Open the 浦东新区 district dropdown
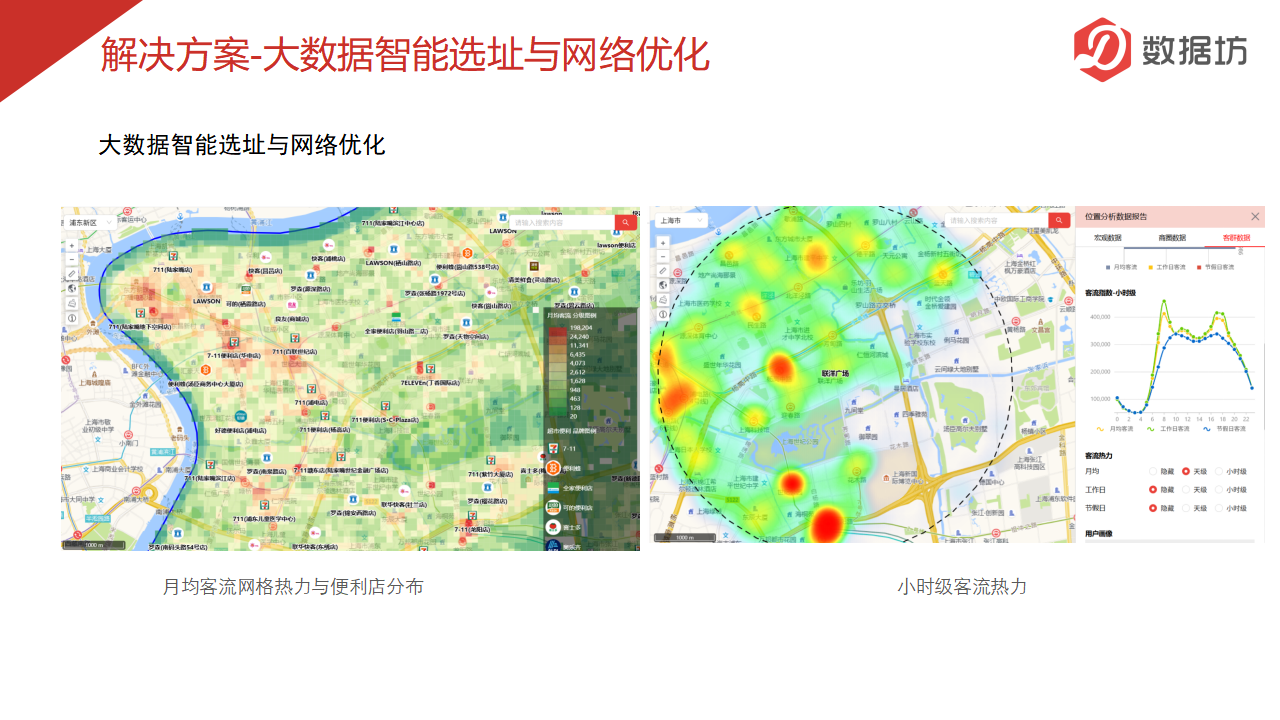The image size is (1280, 720). click(x=90, y=222)
